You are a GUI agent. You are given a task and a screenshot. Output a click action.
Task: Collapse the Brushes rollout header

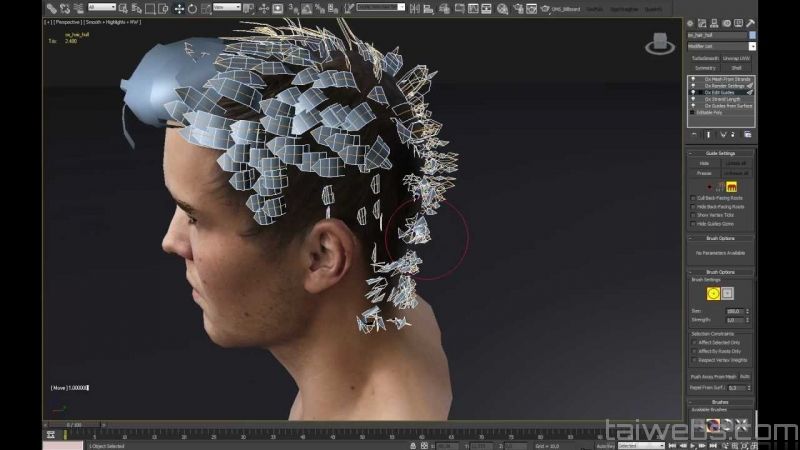click(720, 401)
